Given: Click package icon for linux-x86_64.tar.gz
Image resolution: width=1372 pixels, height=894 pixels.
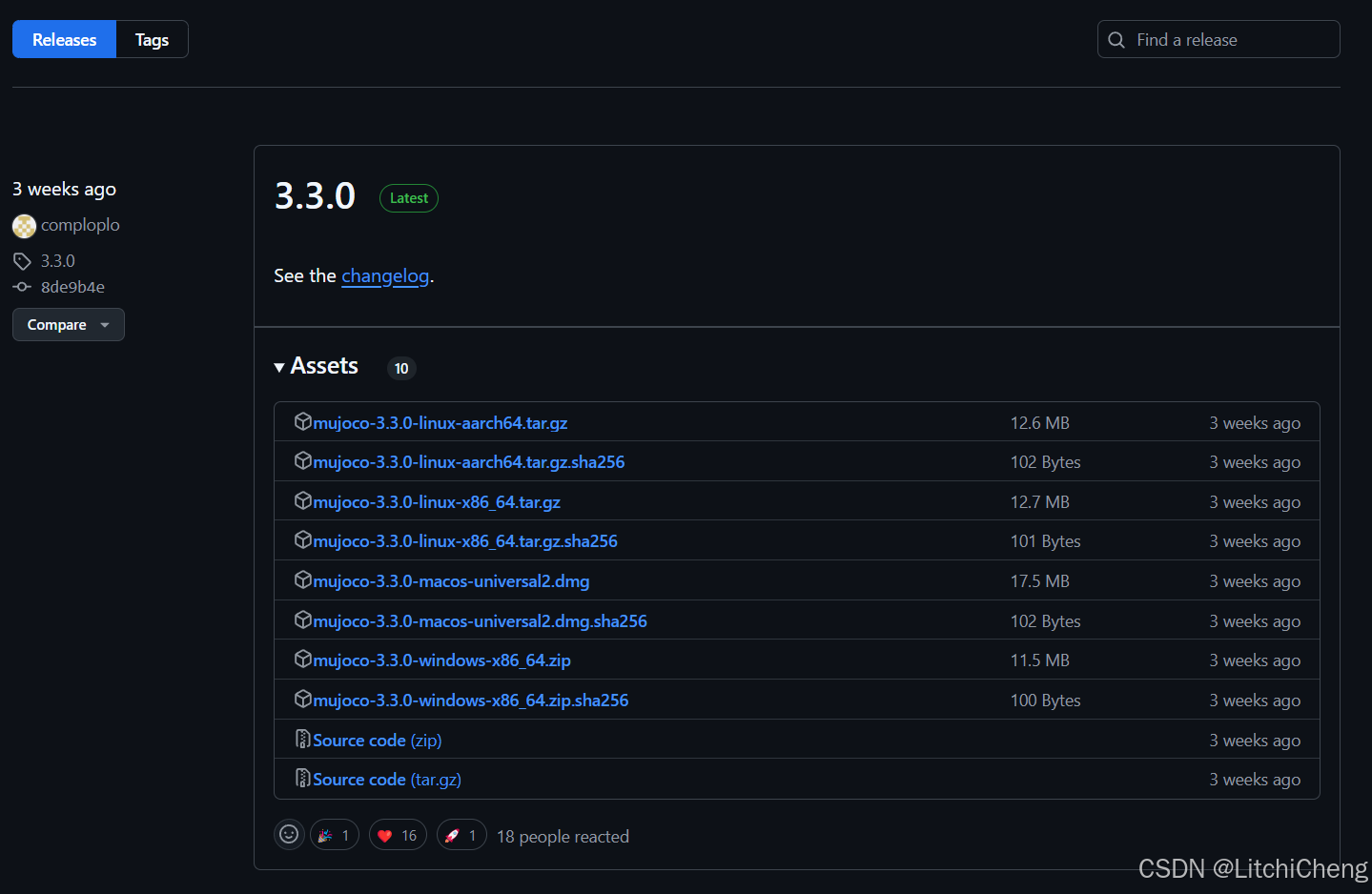Looking at the screenshot, I should click(x=303, y=500).
